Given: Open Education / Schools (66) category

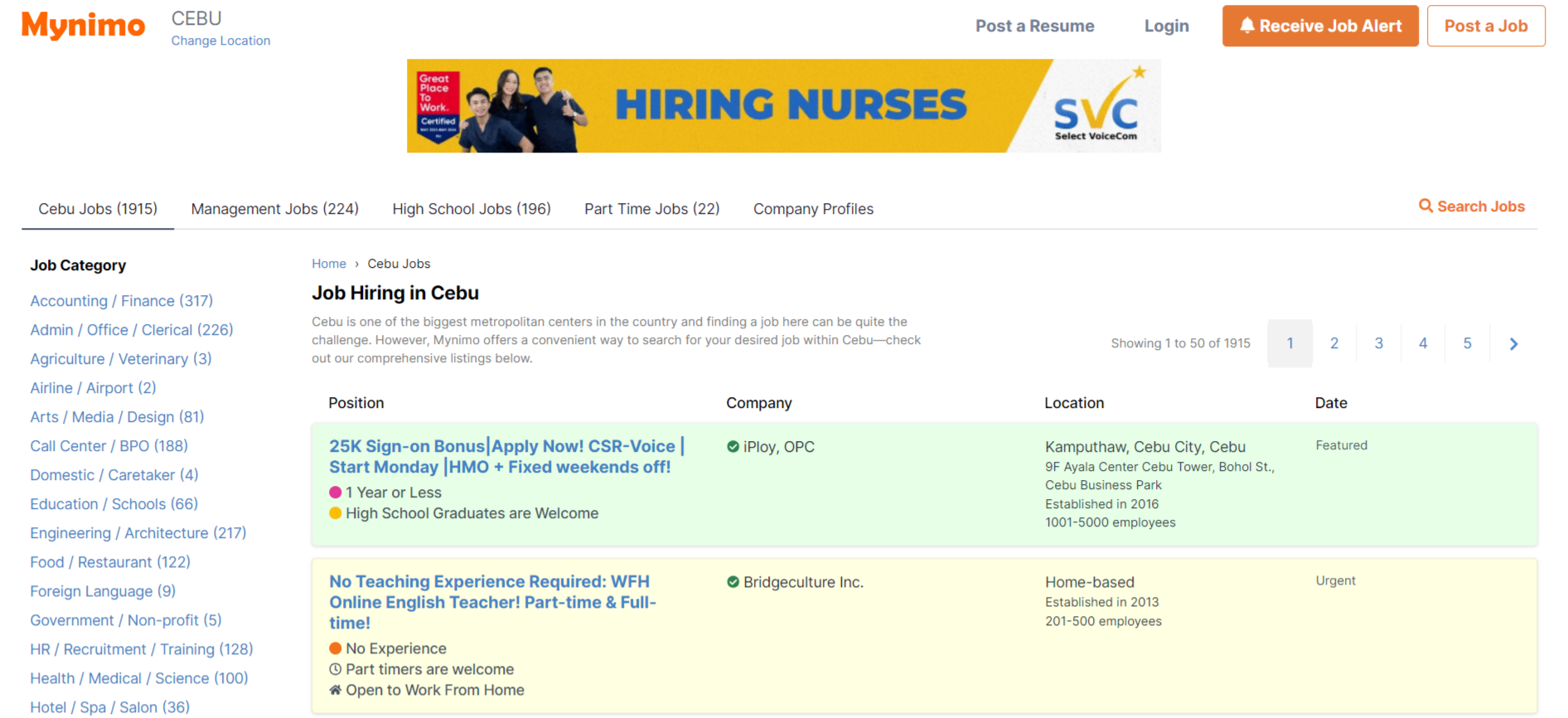Looking at the screenshot, I should 114,504.
